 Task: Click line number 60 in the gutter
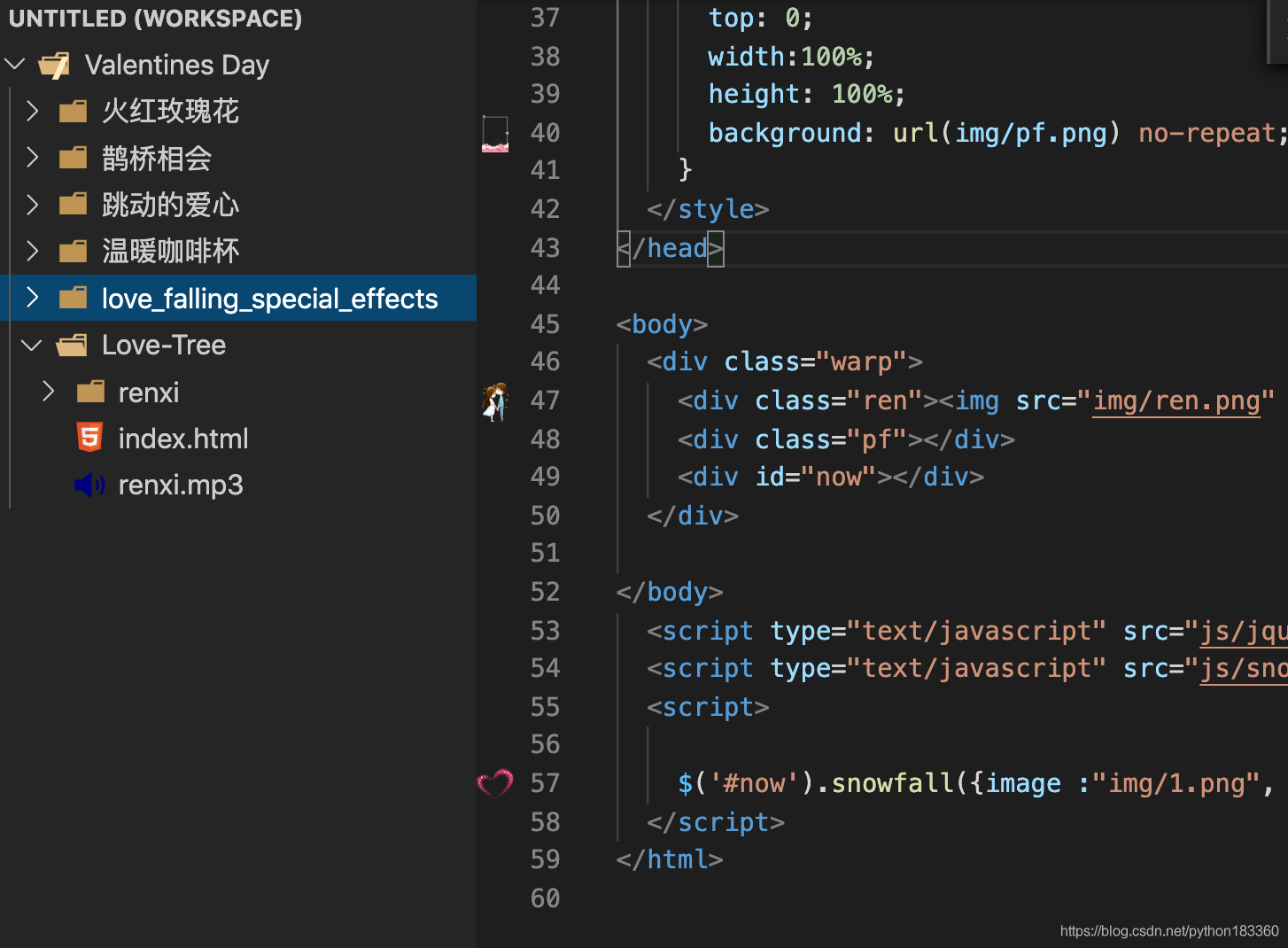pos(545,898)
